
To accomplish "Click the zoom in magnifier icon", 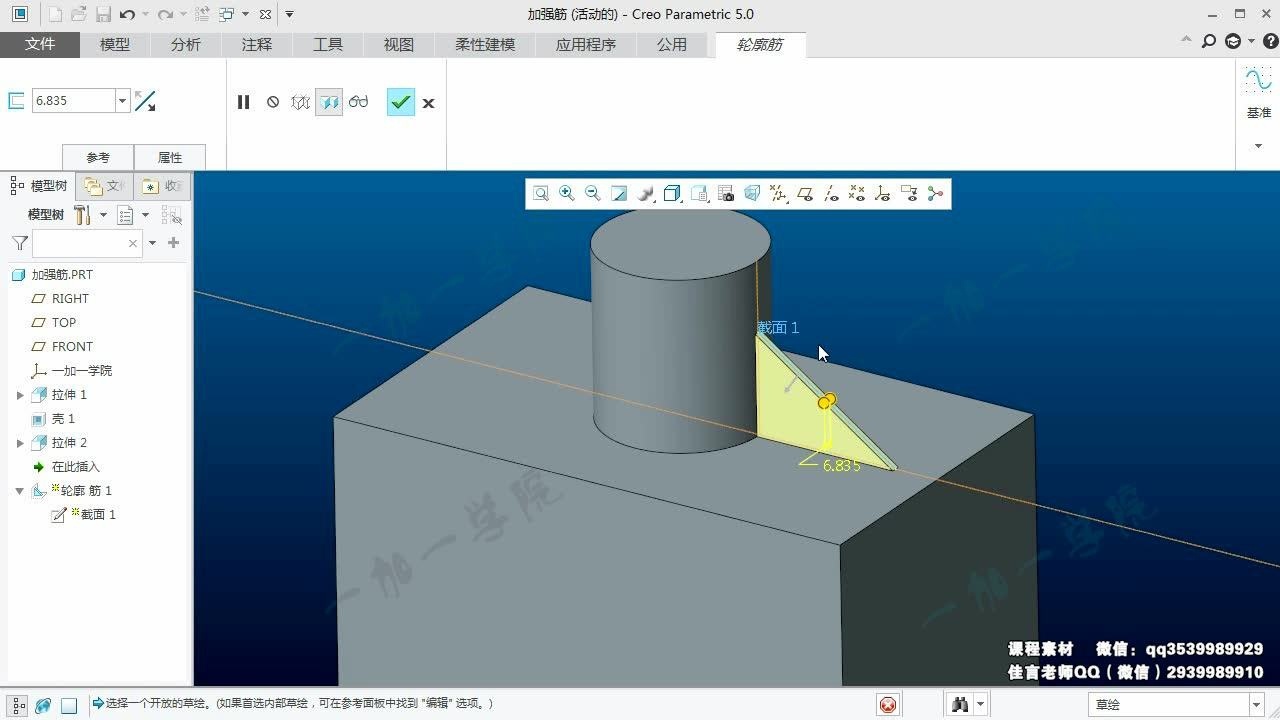I will pos(567,194).
